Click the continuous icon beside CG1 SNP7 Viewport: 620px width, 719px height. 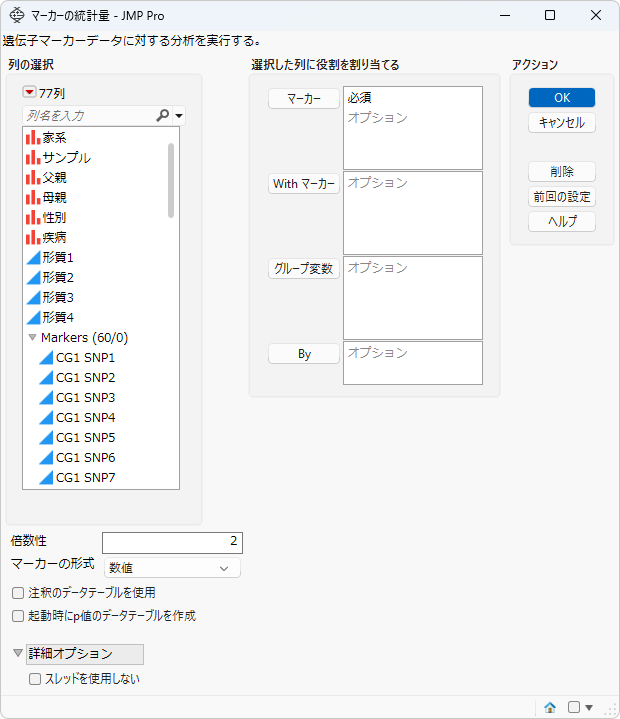46,477
